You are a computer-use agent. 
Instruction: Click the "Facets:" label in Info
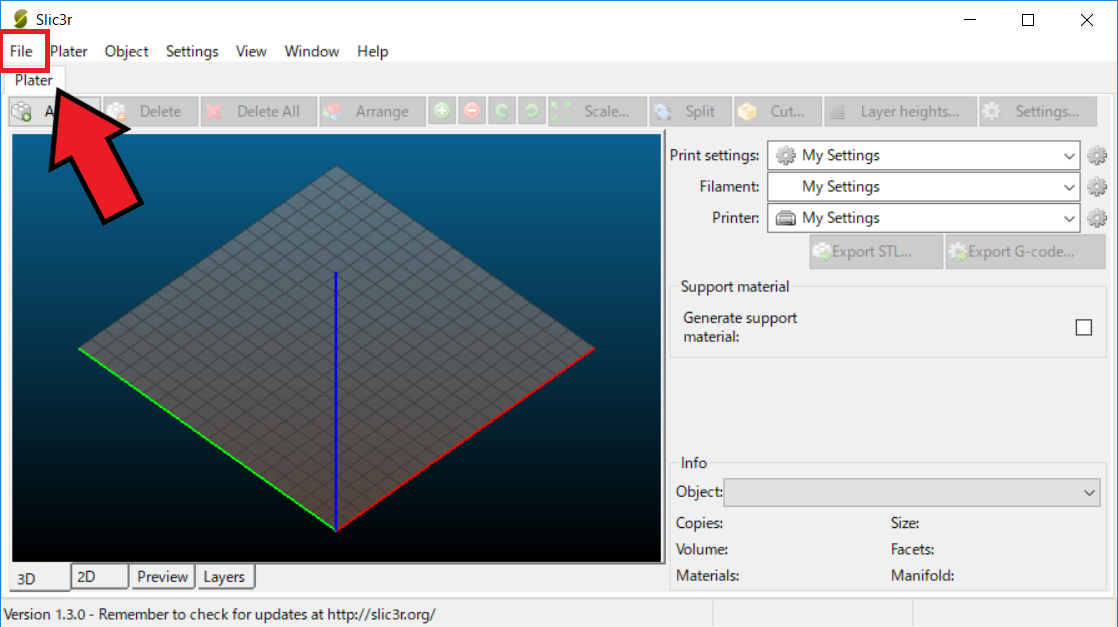click(913, 549)
